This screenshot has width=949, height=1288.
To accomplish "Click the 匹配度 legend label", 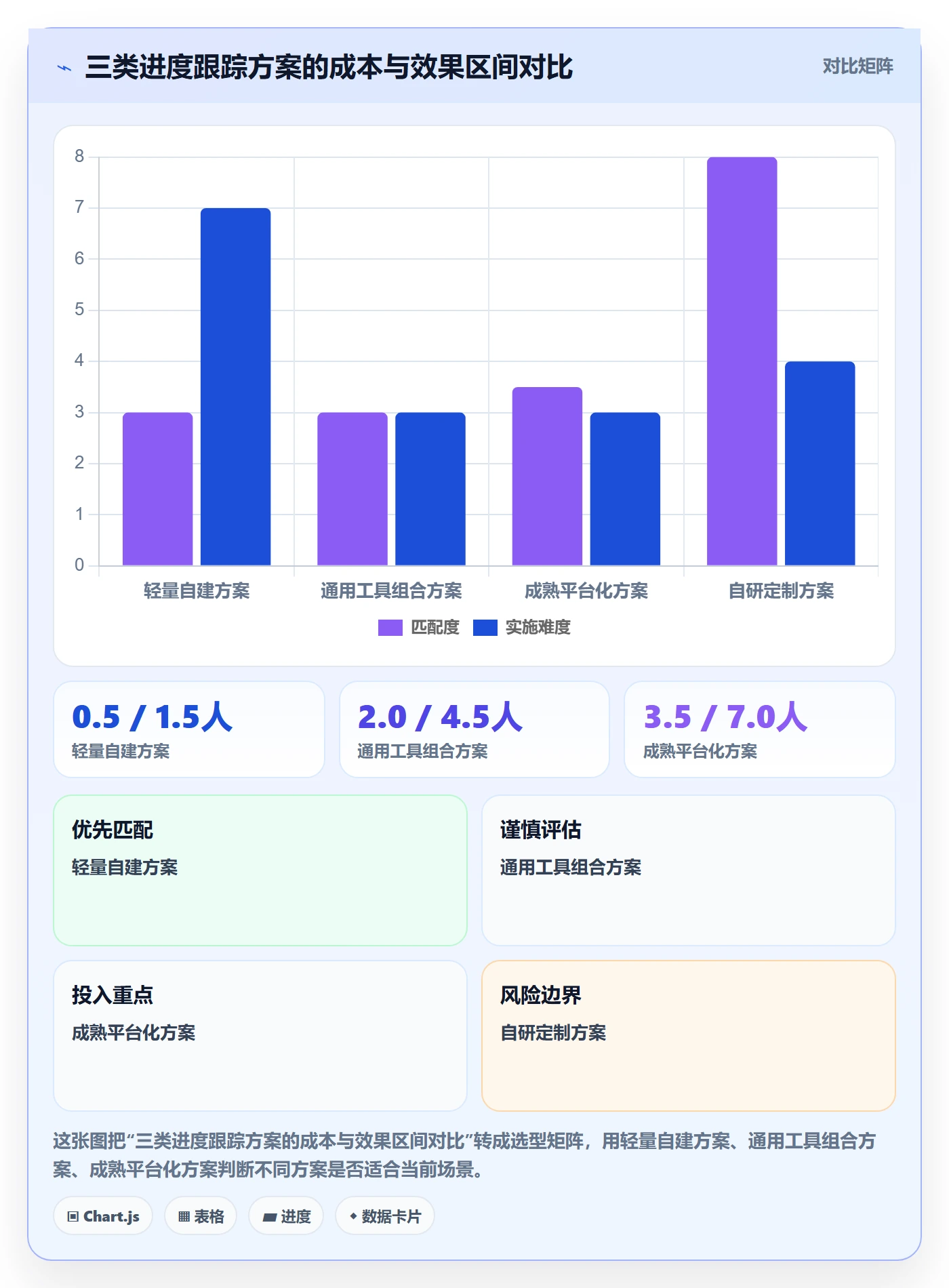I will tap(435, 628).
